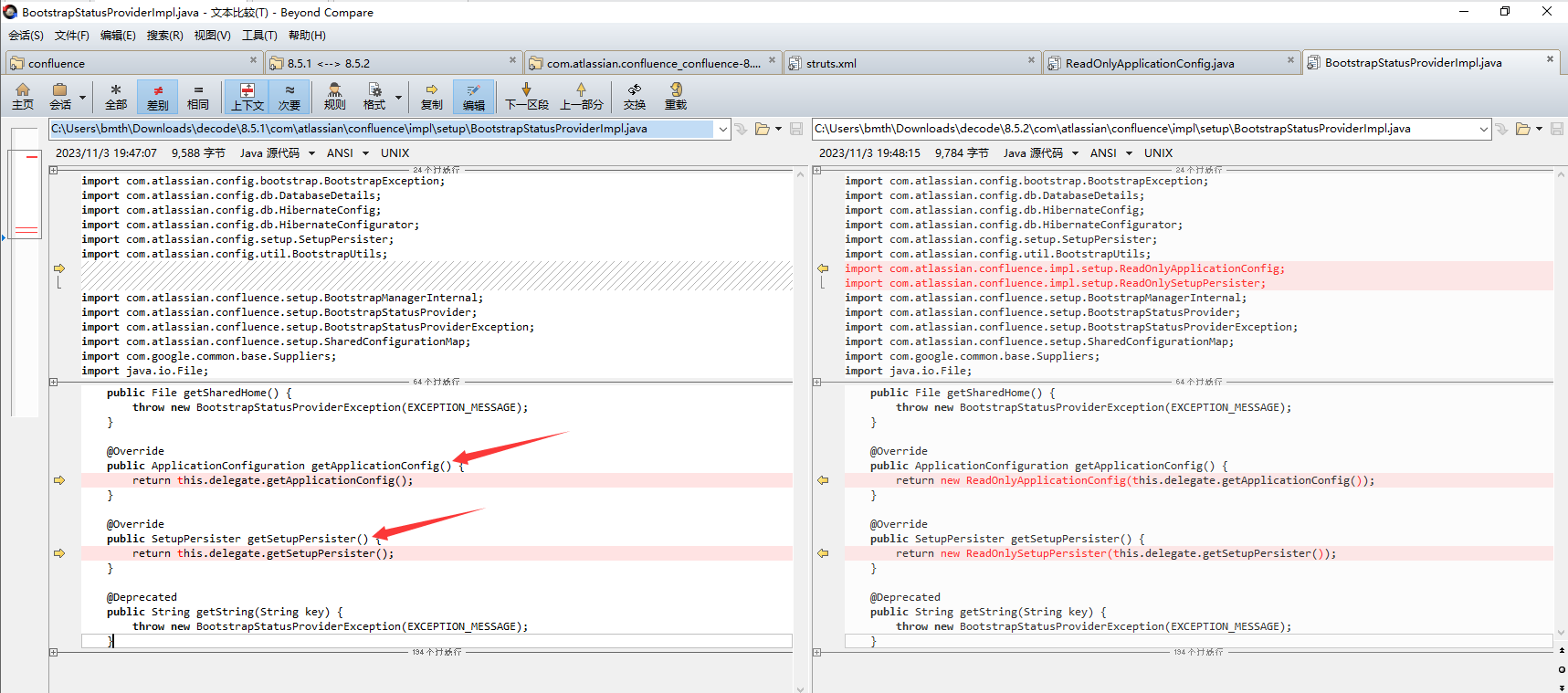The image size is (1568, 693).
Task: Click the 重载 Reload icon
Action: (x=676, y=96)
